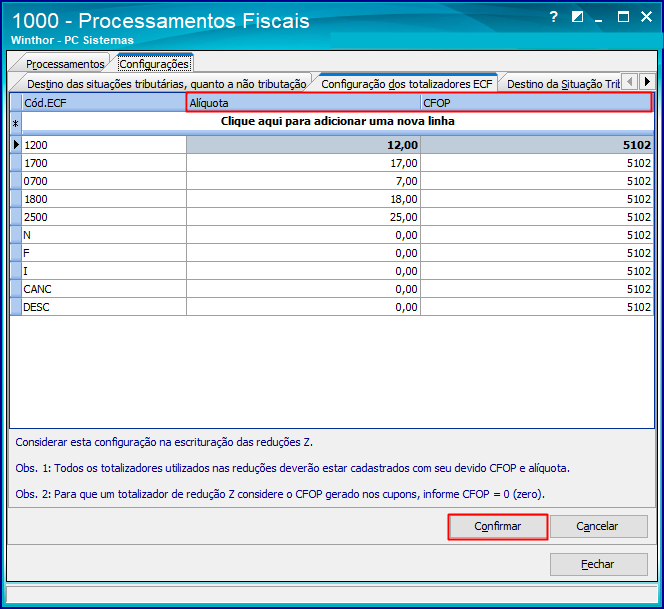
Task: Select the Cód.ECF cell DESC
Action: pyautogui.click(x=104, y=307)
